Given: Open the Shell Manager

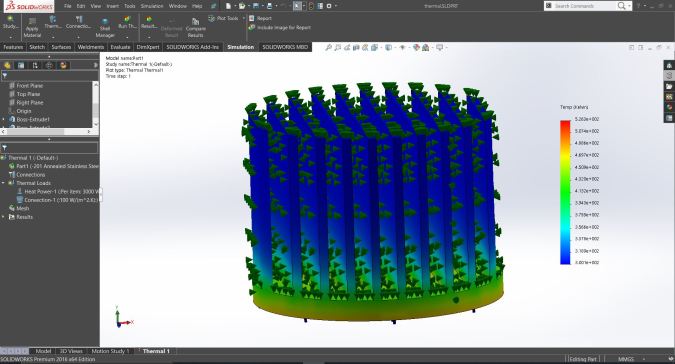Looking at the screenshot, I should pyautogui.click(x=105, y=28).
